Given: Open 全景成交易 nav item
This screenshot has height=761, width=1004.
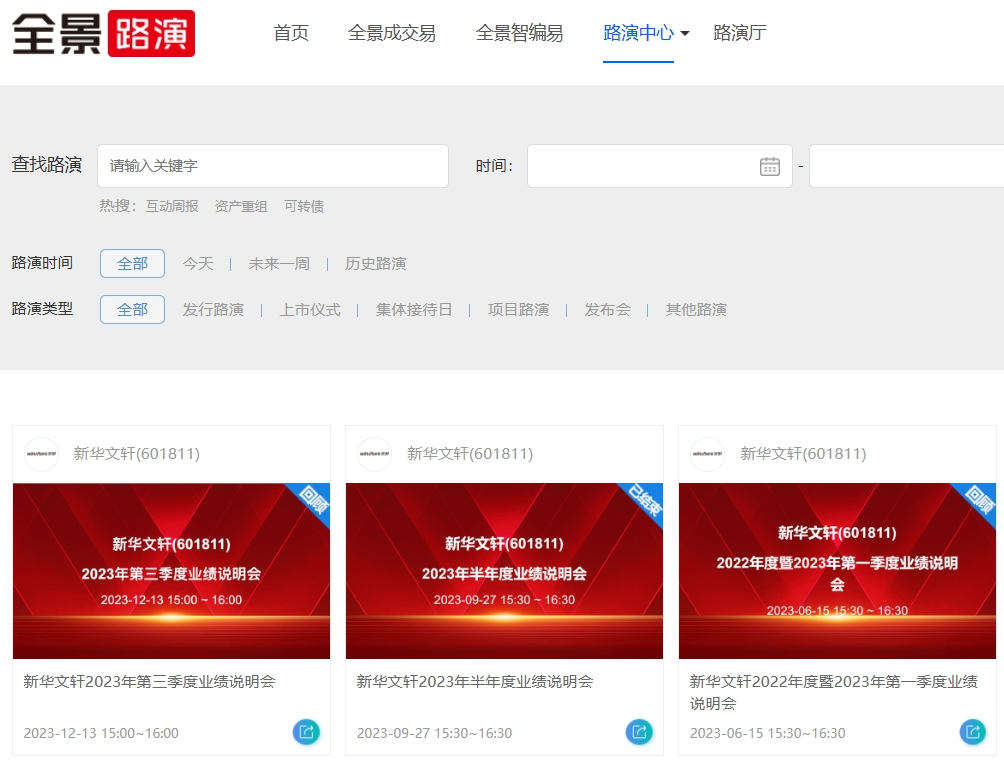Looking at the screenshot, I should 392,33.
